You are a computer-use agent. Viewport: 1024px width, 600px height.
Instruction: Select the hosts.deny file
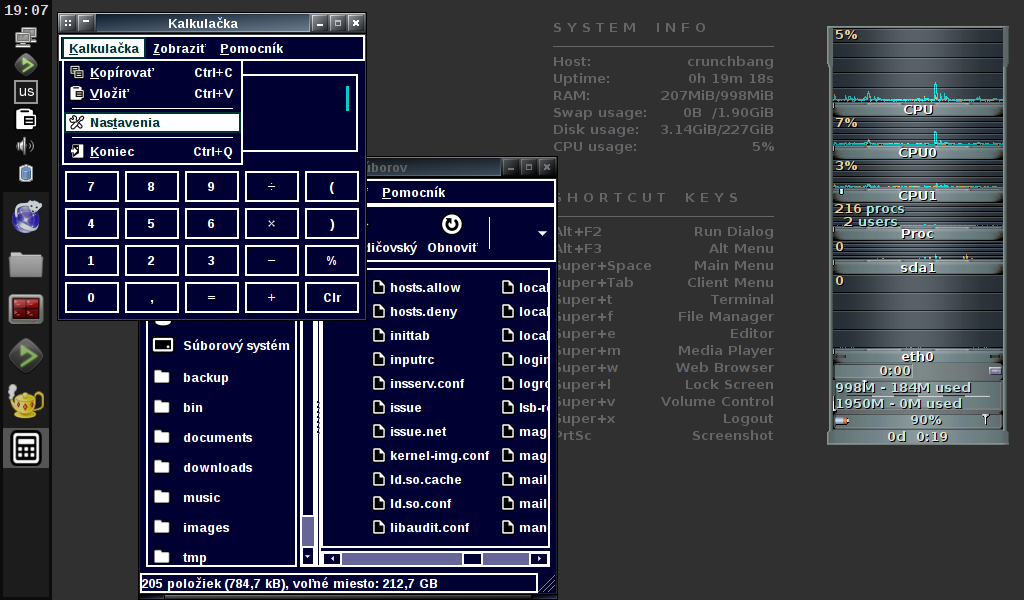pos(415,311)
